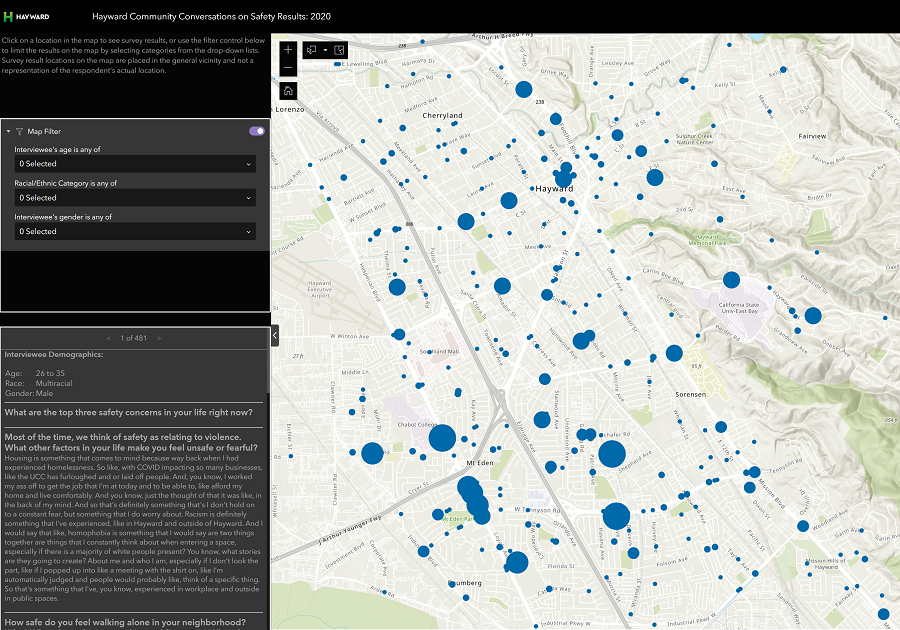Open the Interviewee's gender dropdown

135,232
